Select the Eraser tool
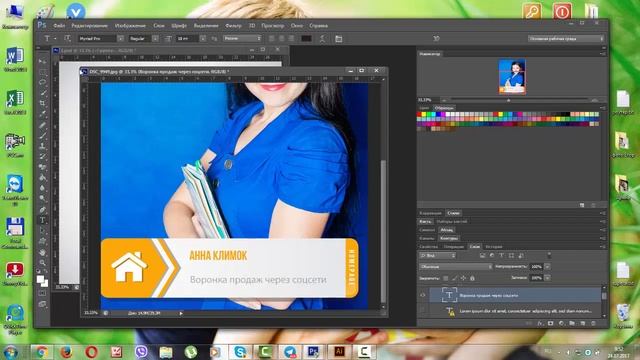This screenshot has height=360, width=640. click(x=42, y=167)
